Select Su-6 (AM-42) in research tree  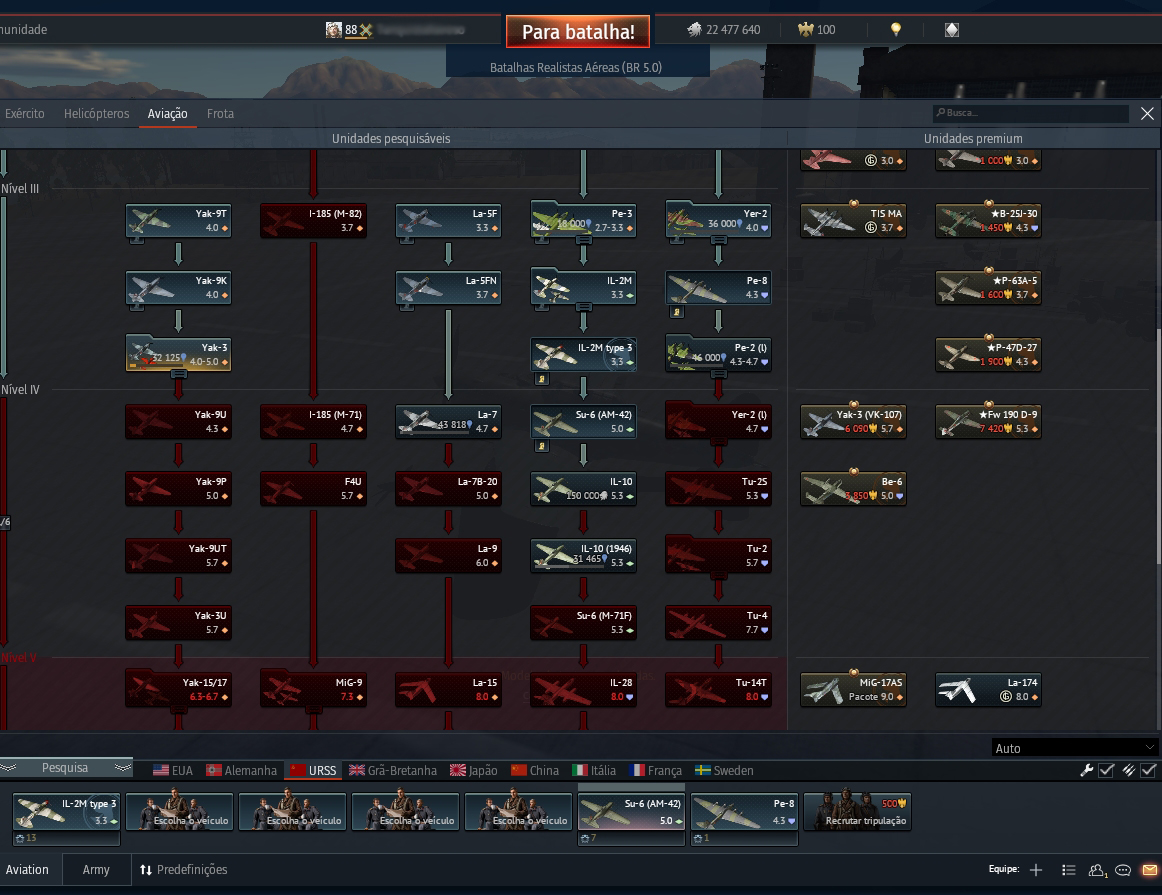point(583,422)
